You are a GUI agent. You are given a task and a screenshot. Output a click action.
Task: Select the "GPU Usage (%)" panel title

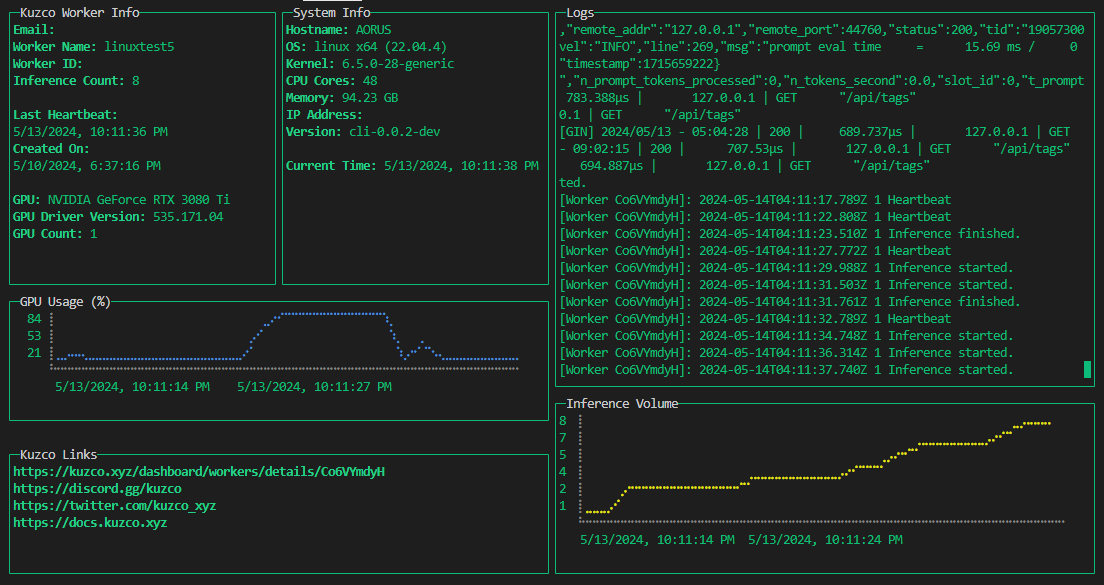pyautogui.click(x=65, y=301)
